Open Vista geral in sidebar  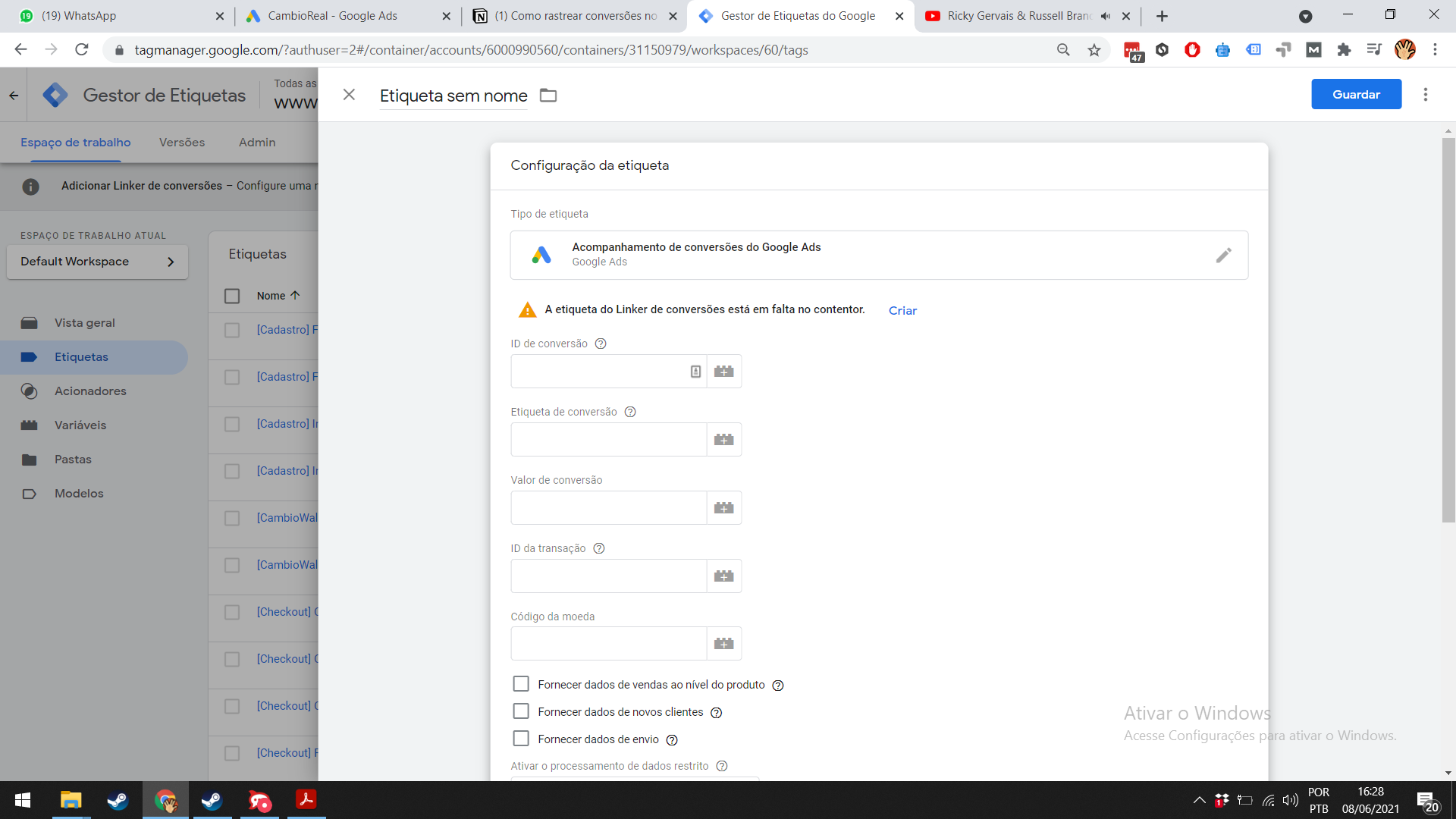(x=85, y=323)
